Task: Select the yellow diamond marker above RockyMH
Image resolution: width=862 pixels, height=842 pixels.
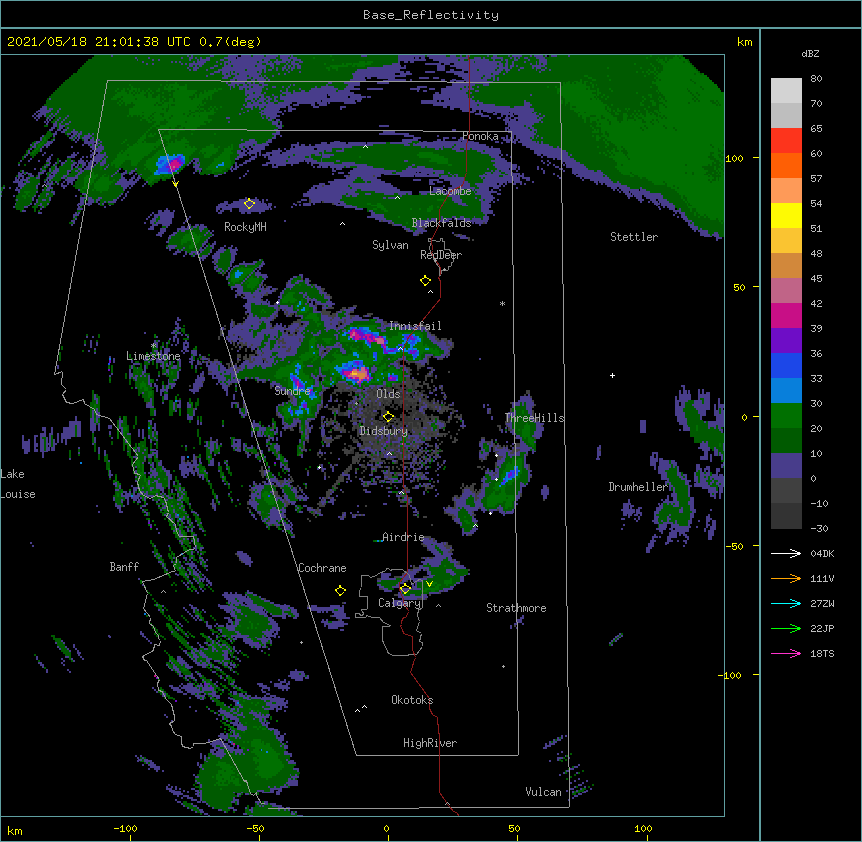Action: point(249,204)
